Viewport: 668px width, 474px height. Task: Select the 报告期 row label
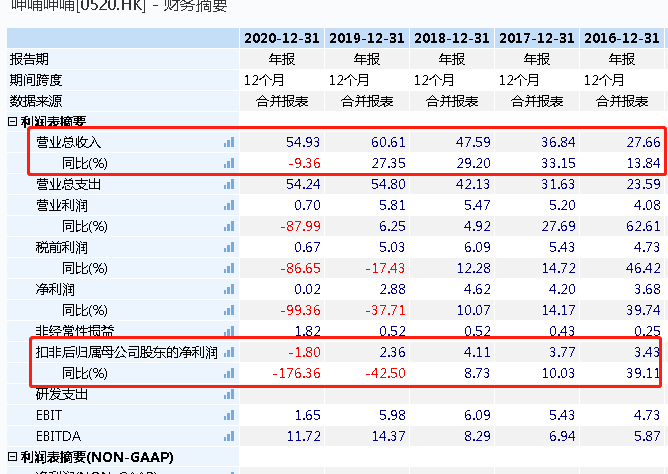click(29, 59)
